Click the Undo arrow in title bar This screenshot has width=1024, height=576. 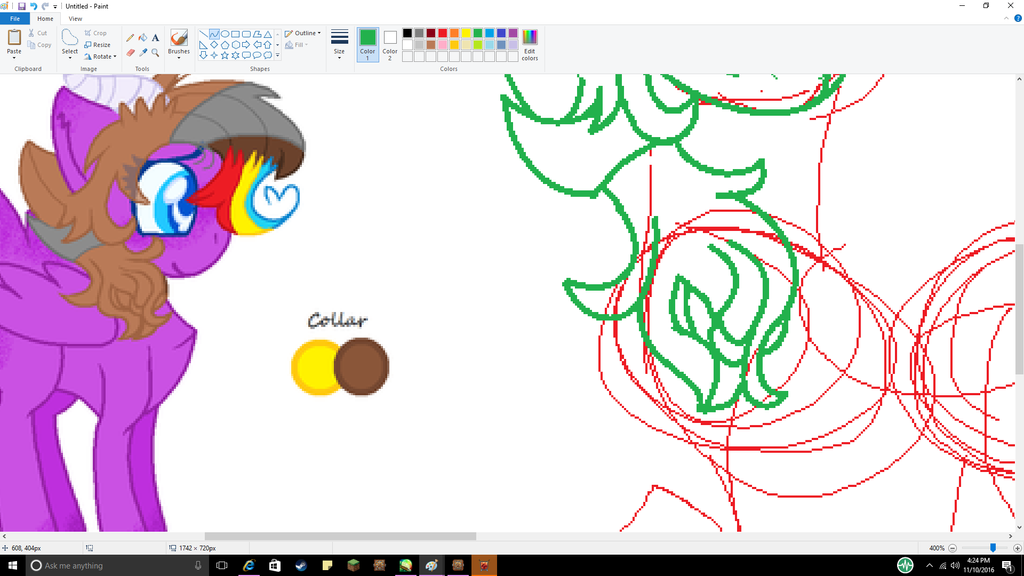[33, 6]
